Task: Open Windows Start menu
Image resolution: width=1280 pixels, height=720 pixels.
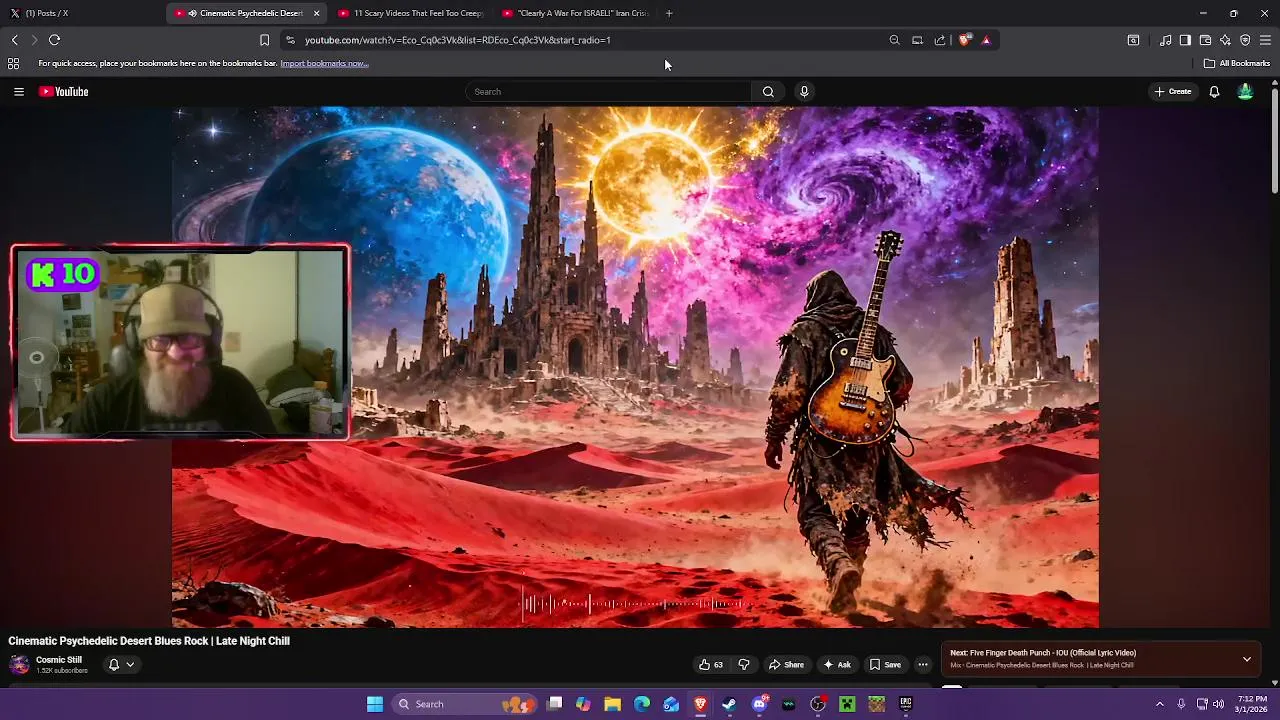Action: pos(375,704)
